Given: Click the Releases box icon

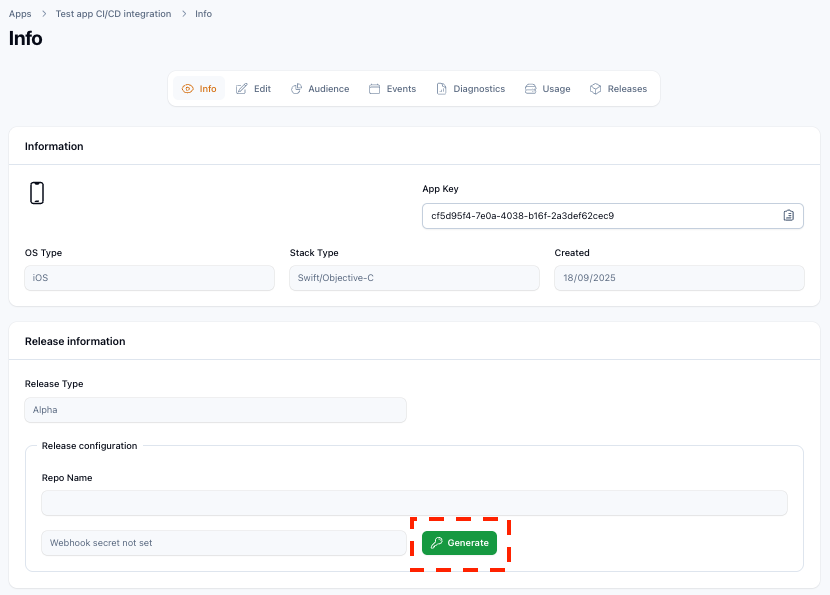Looking at the screenshot, I should tap(595, 89).
